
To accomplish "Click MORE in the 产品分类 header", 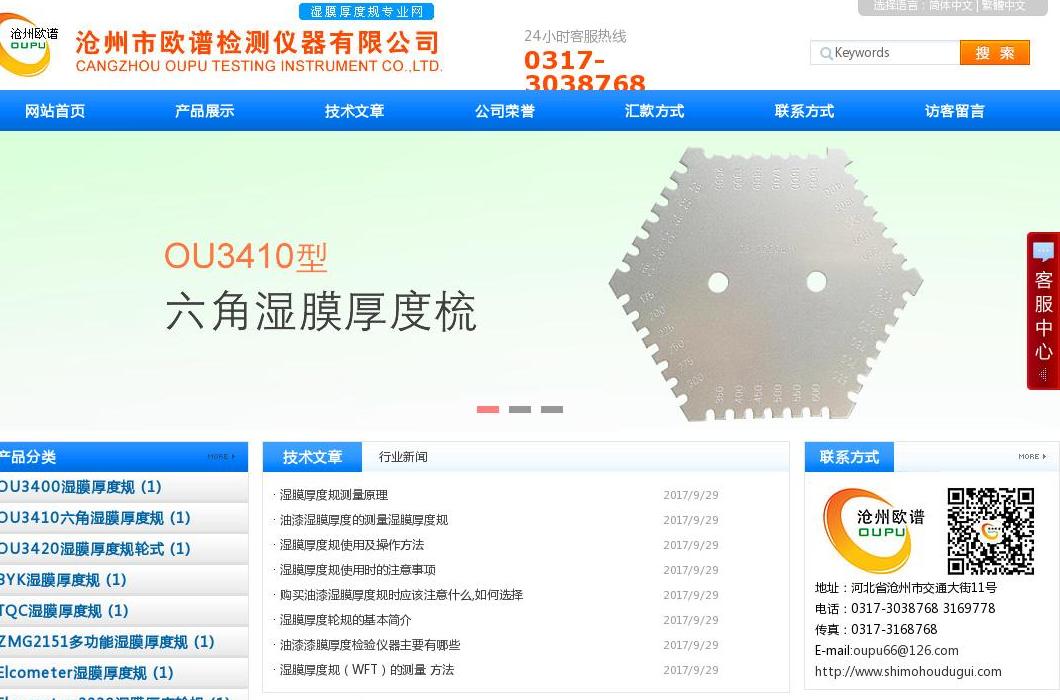I will 221,457.
